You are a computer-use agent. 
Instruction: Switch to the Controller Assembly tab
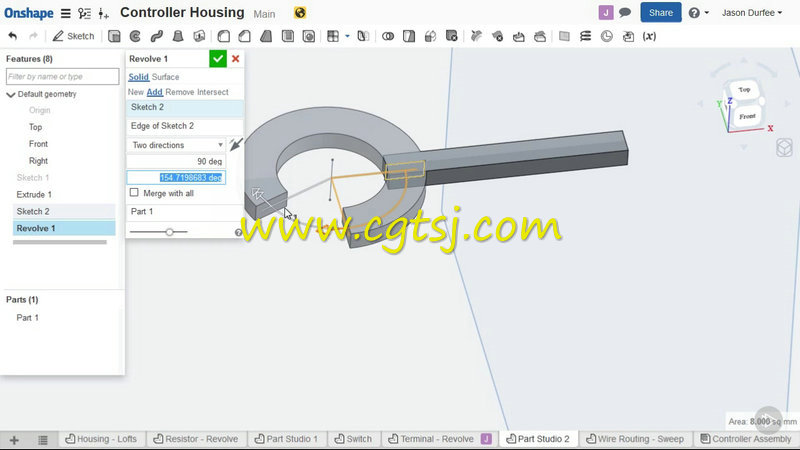click(x=746, y=439)
